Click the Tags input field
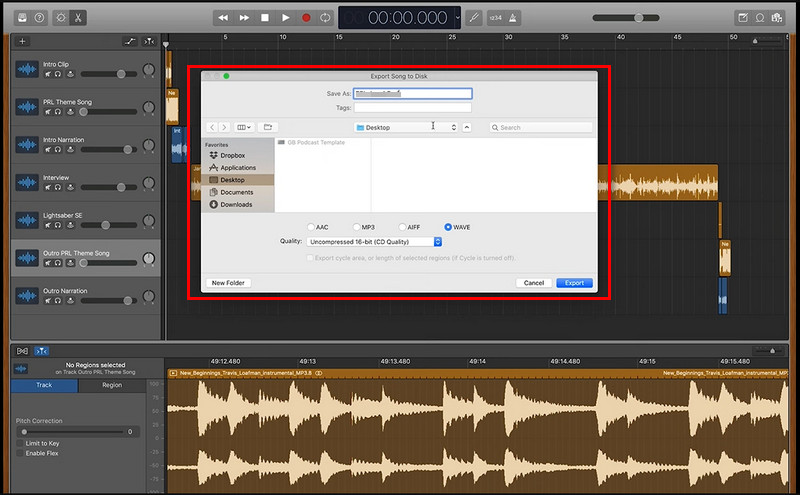The height and width of the screenshot is (495, 800). (x=413, y=108)
